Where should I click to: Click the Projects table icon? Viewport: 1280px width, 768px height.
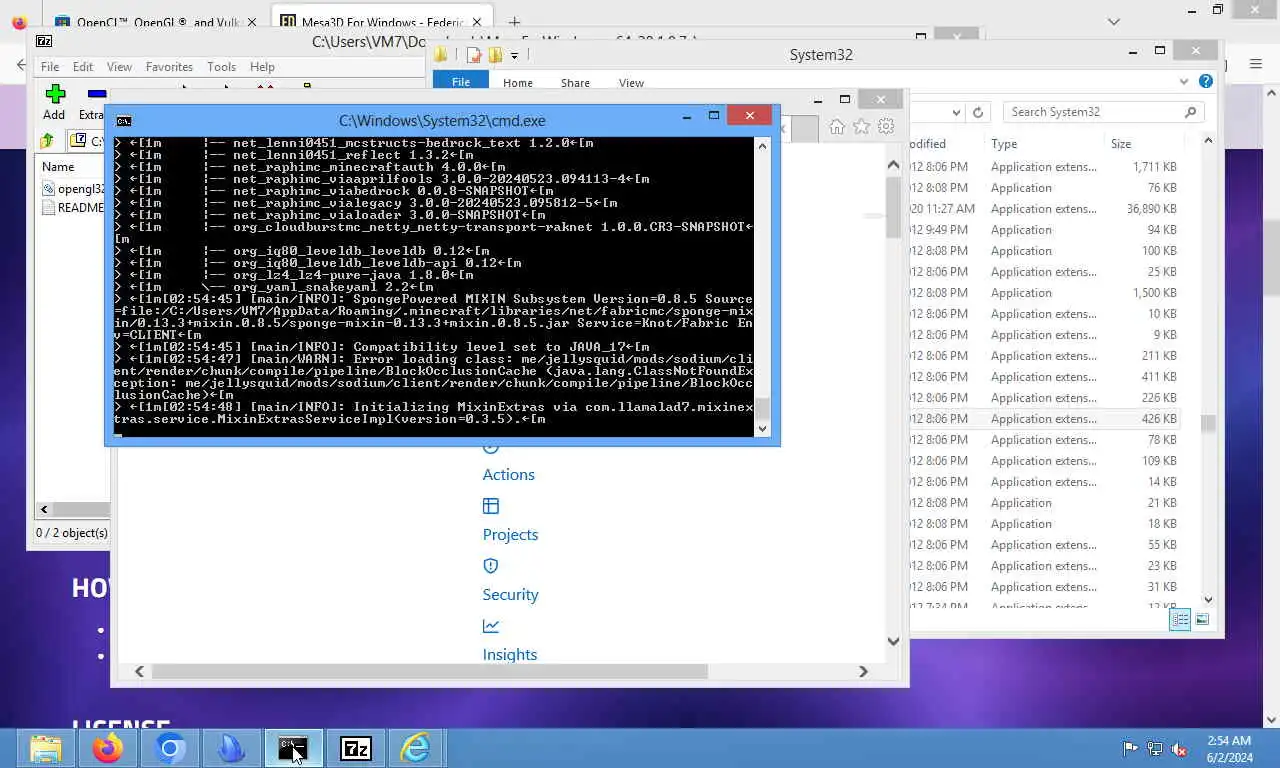click(490, 506)
